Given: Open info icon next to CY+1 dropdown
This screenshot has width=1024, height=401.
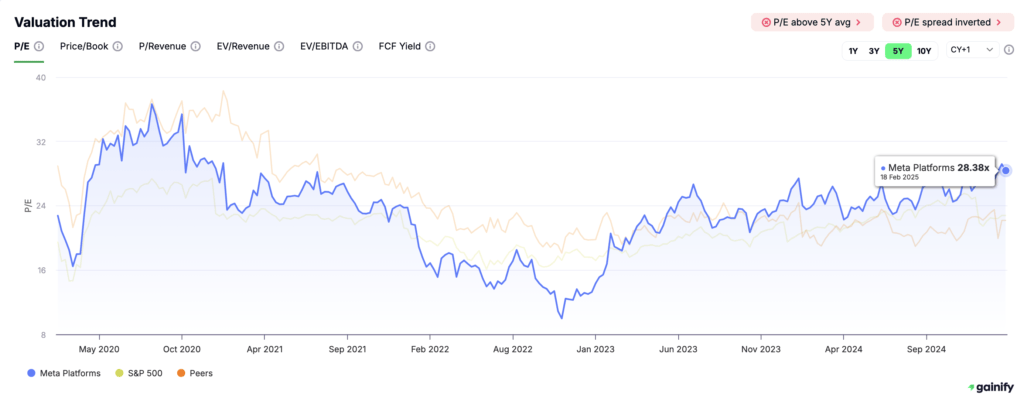Looking at the screenshot, I should (x=1009, y=50).
